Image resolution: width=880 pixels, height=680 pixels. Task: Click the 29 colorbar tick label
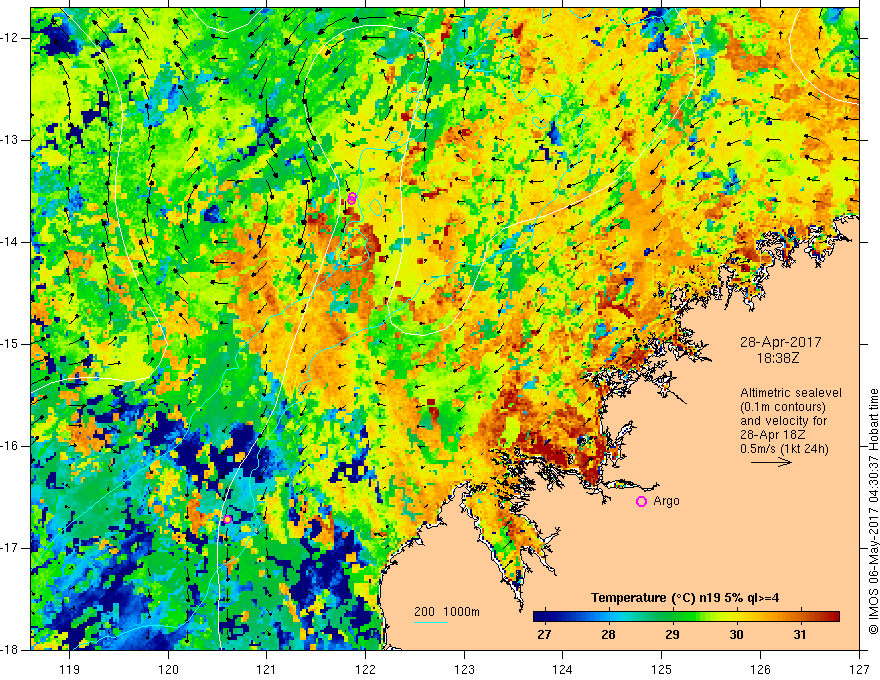(x=672, y=635)
